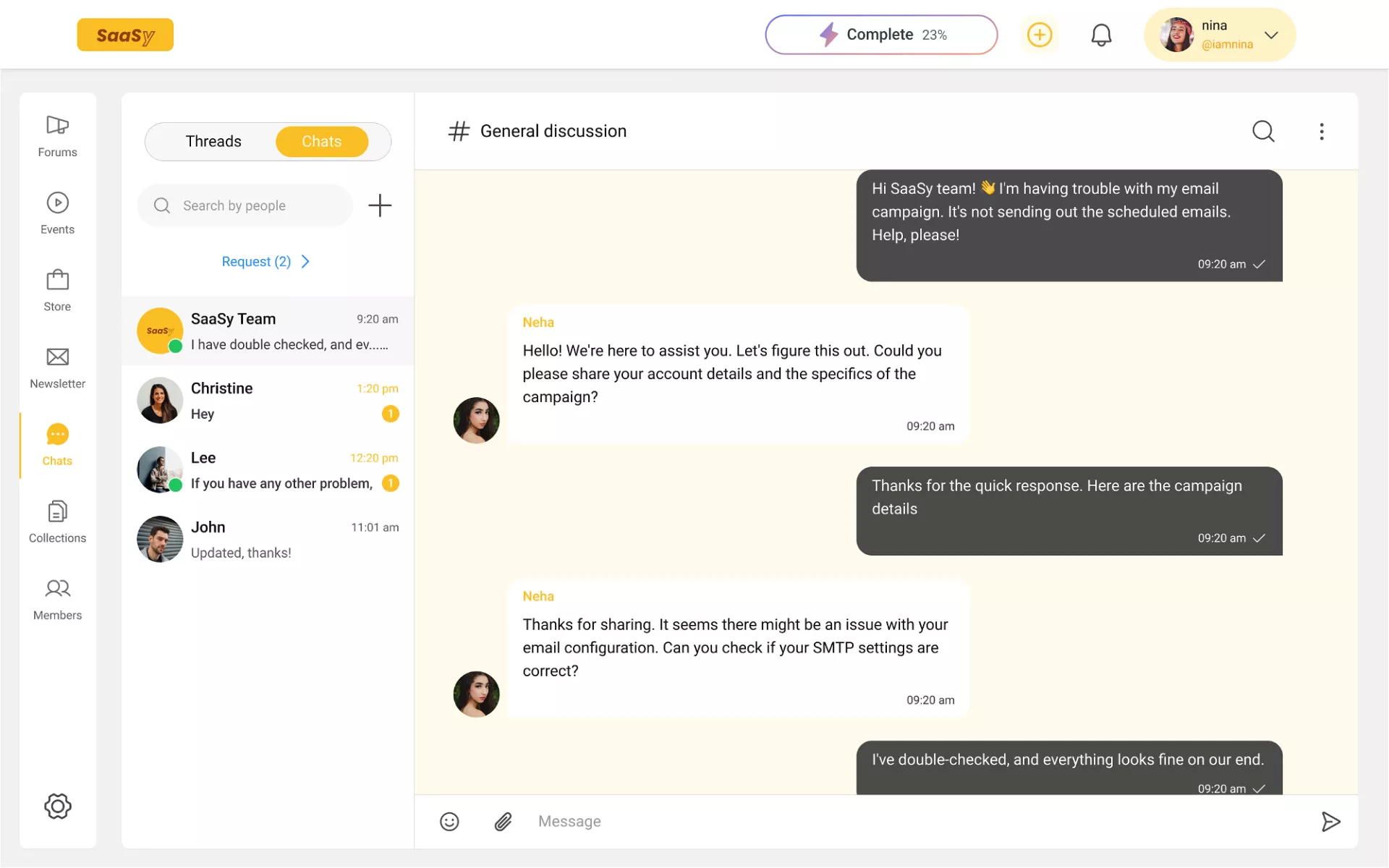The height and width of the screenshot is (868, 1389).
Task: Open the emoji picker
Action: (x=449, y=821)
